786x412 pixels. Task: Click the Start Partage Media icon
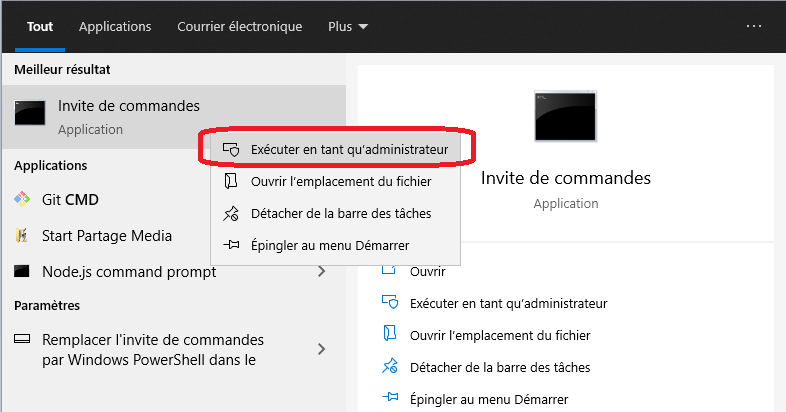pyautogui.click(x=22, y=236)
